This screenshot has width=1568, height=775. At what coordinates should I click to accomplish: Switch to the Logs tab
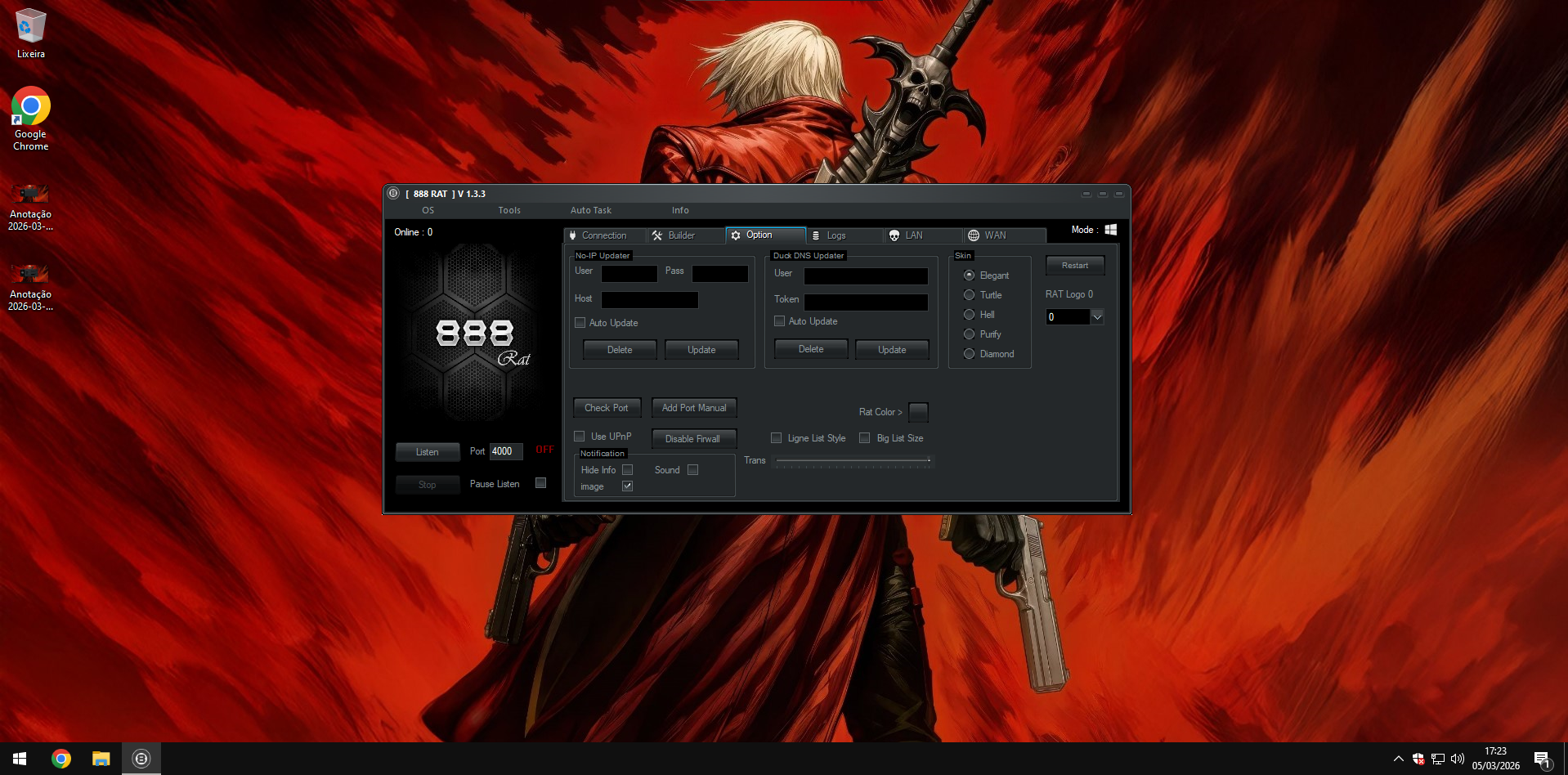(x=844, y=235)
